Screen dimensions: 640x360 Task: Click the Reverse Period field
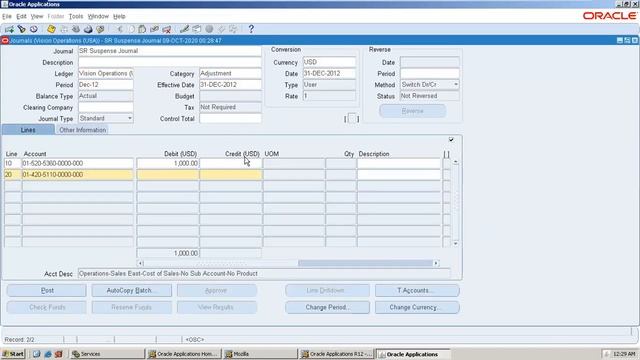[429, 73]
